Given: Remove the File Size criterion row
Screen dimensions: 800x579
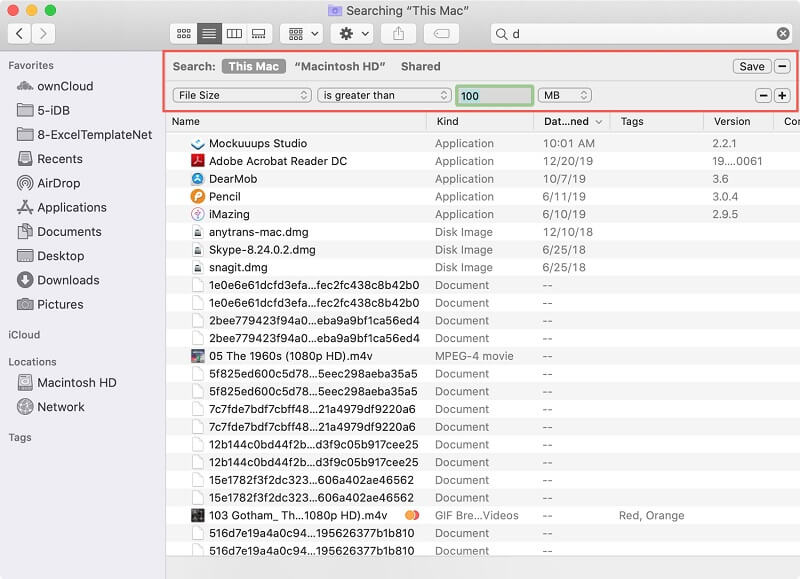Looking at the screenshot, I should pos(763,95).
